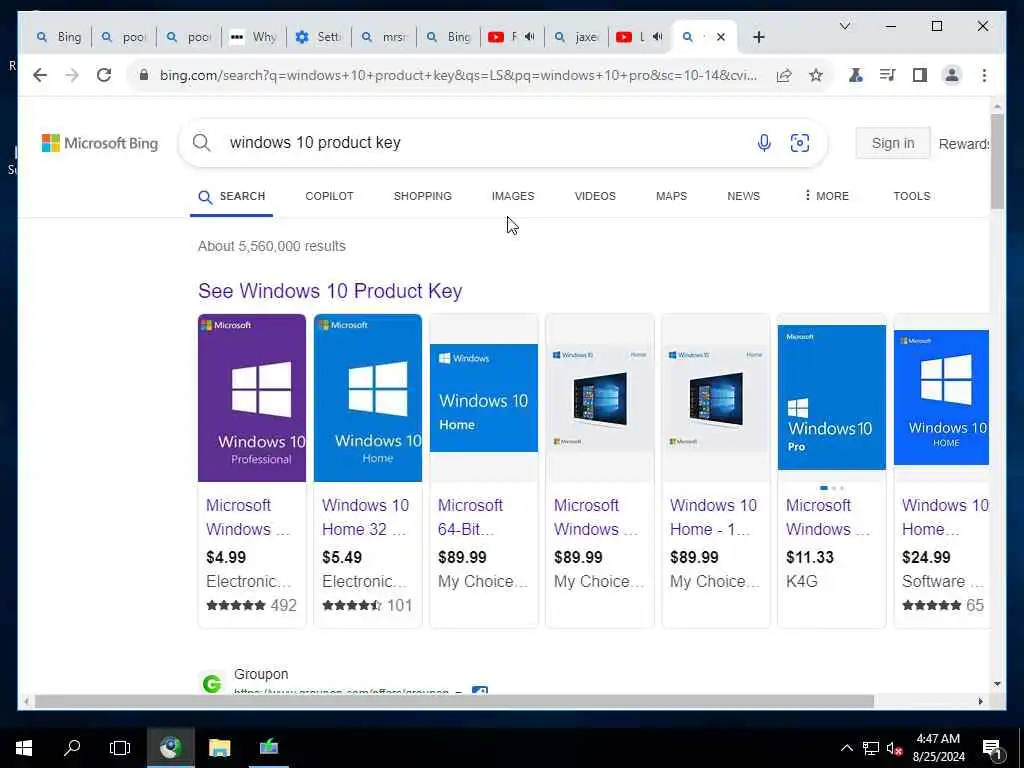Switch to the 'mrsr' search tab
Image resolution: width=1024 pixels, height=768 pixels.
tap(384, 37)
